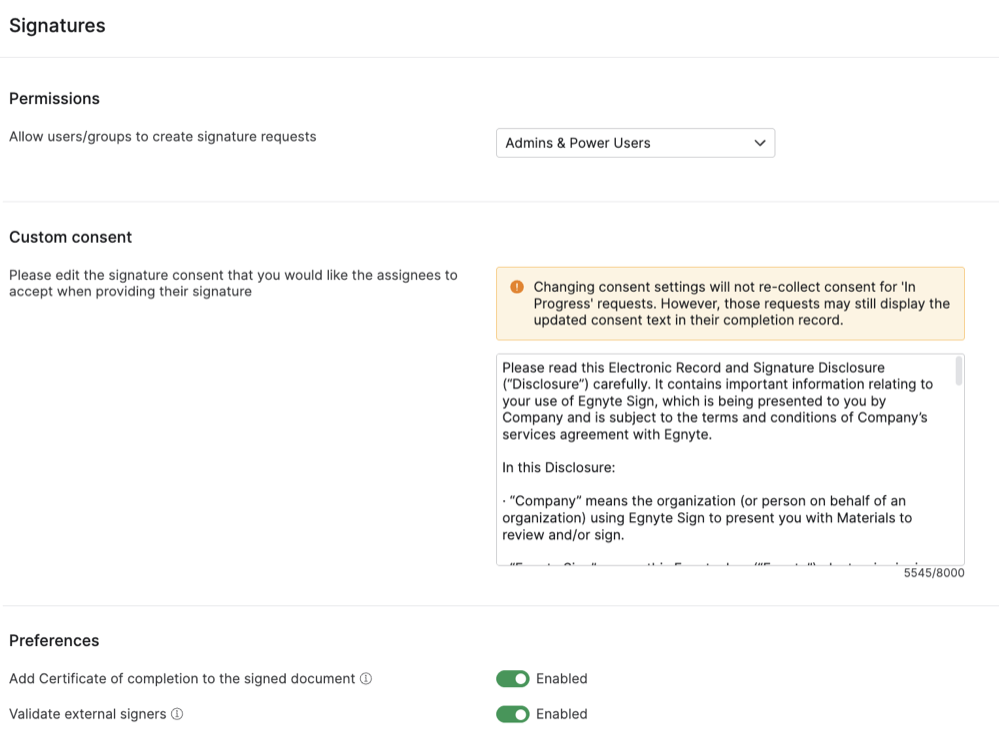Click the orange warning icon in consent notice
The width and height of the screenshot is (999, 741).
pyautogui.click(x=516, y=287)
